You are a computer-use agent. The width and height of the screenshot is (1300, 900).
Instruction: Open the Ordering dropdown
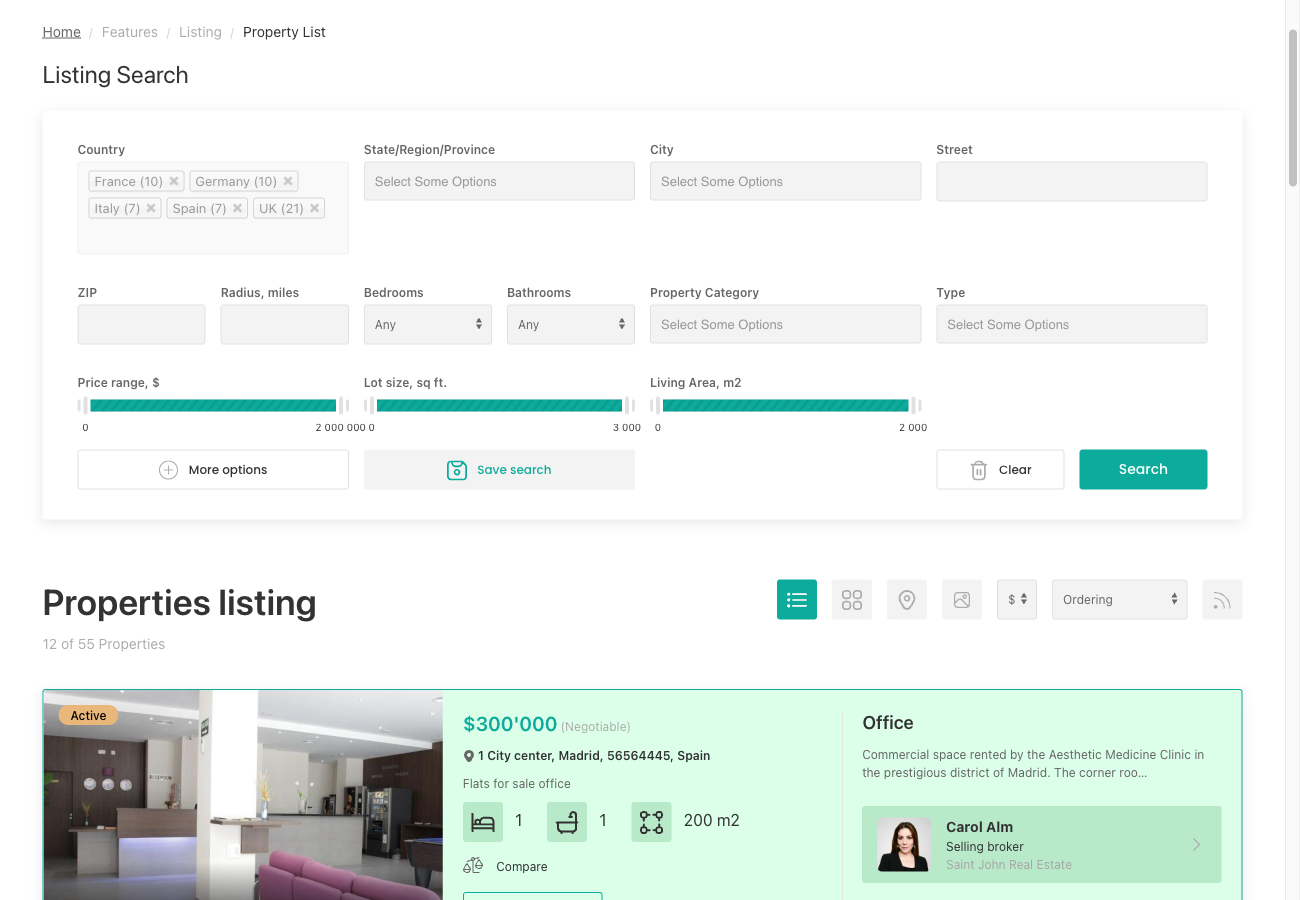click(x=1119, y=599)
